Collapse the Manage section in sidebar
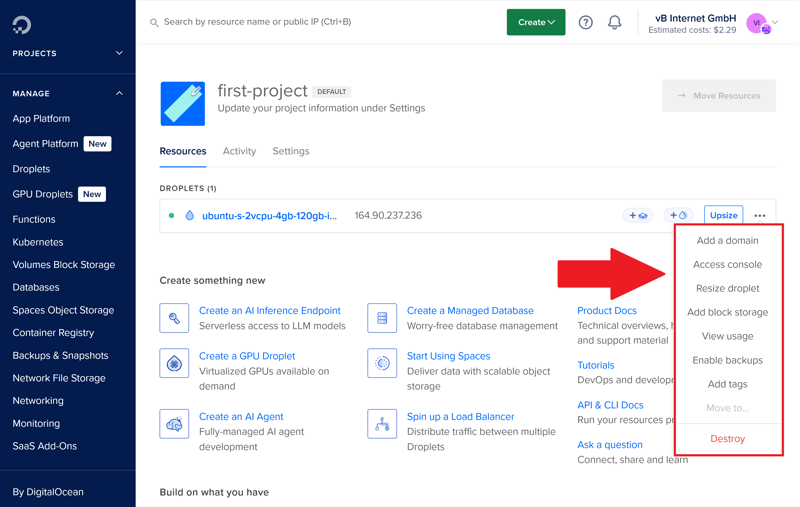The image size is (800, 507). 119,94
